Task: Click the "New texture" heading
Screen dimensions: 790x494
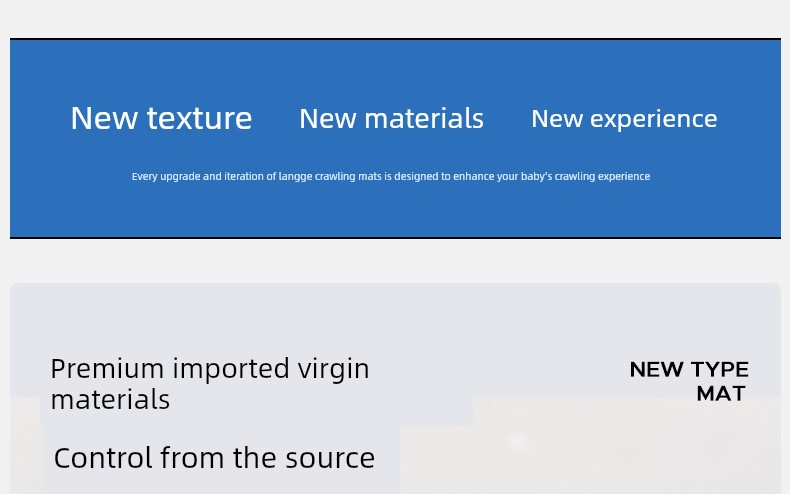Action: (161, 118)
